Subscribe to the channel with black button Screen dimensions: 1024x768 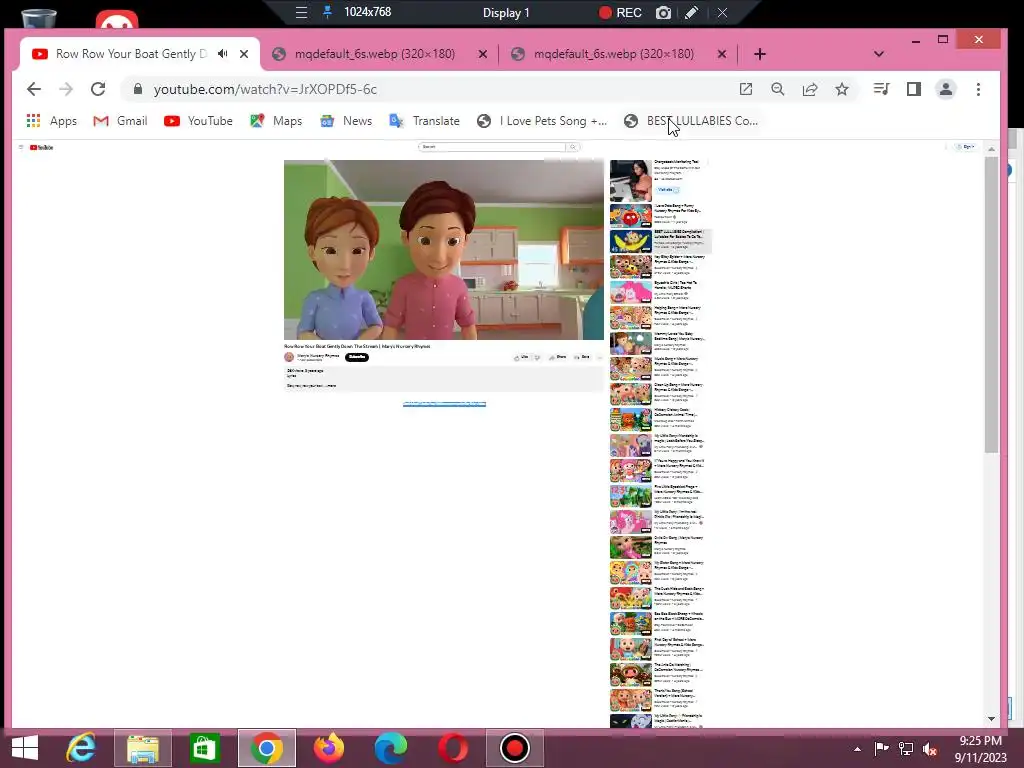click(x=357, y=357)
